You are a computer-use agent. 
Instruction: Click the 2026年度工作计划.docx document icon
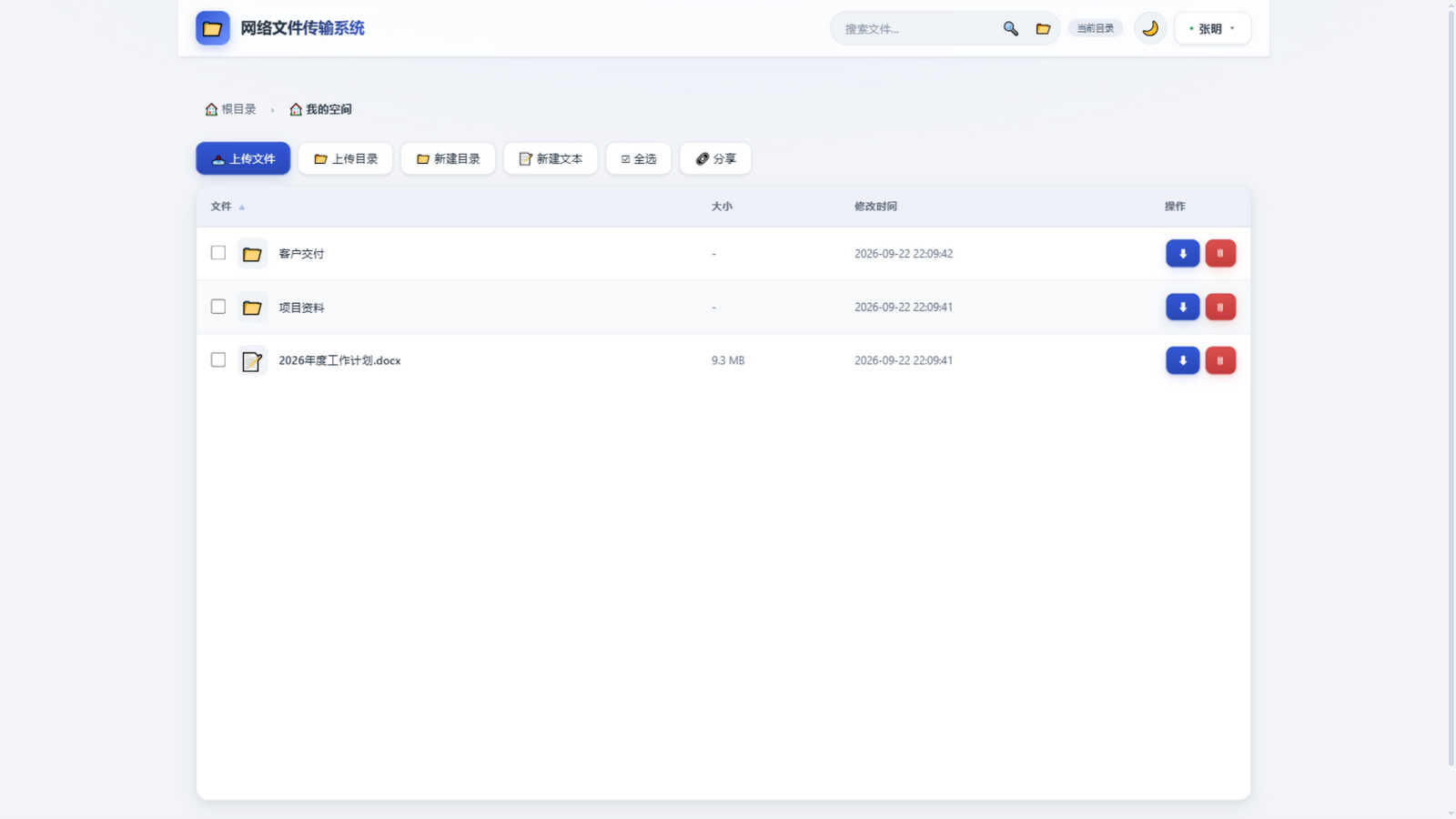(252, 361)
